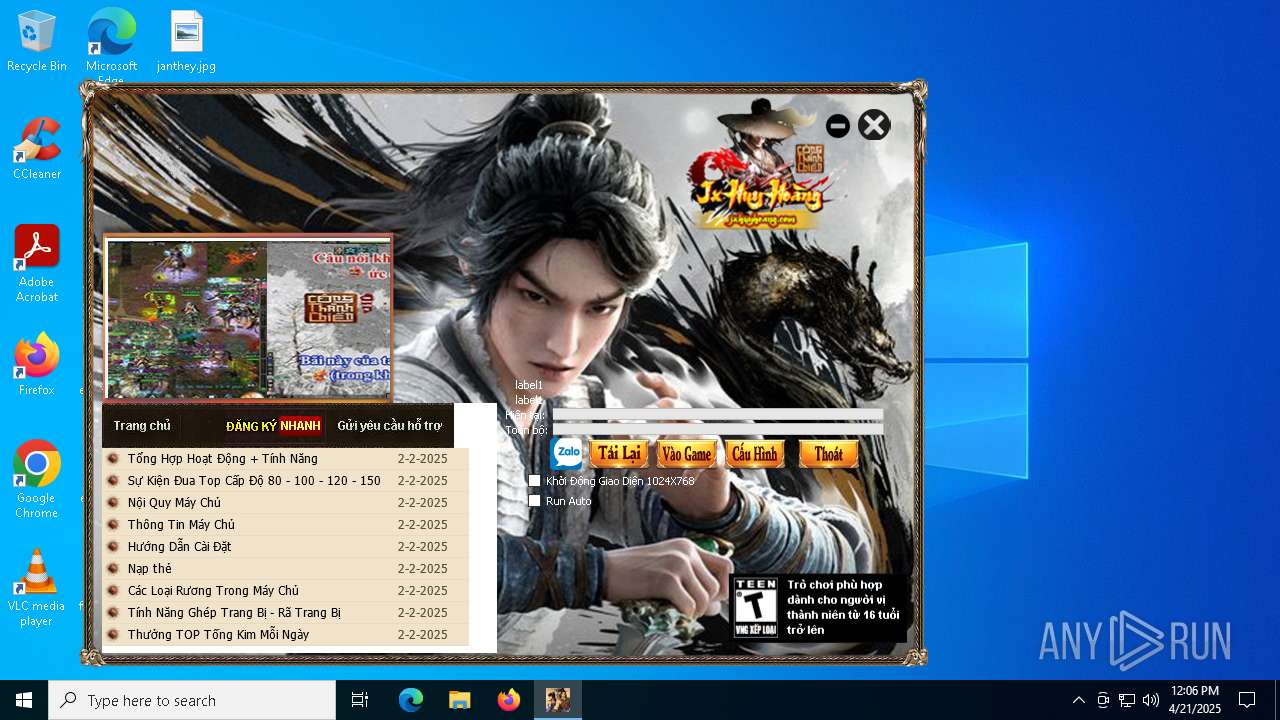The height and width of the screenshot is (720, 1280).
Task: Click bullet icon beside Nạp thẻ
Action: [x=113, y=569]
